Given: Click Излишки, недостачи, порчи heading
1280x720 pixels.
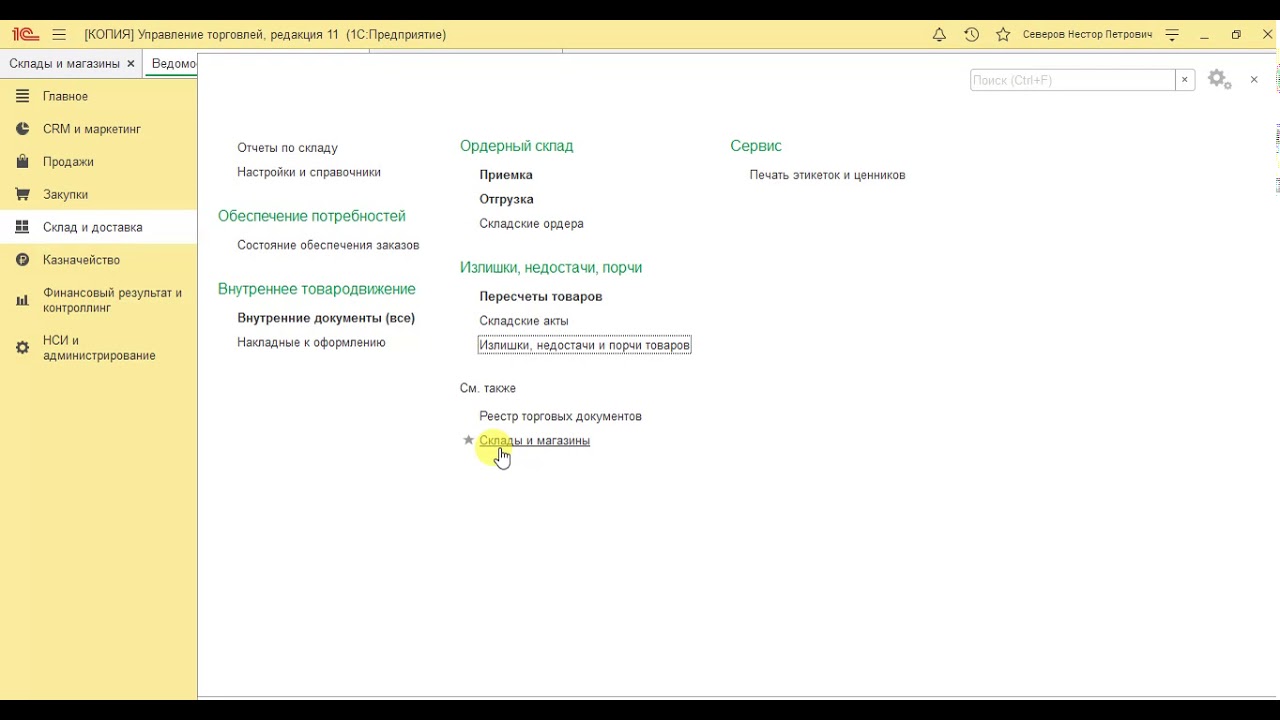Looking at the screenshot, I should 551,268.
